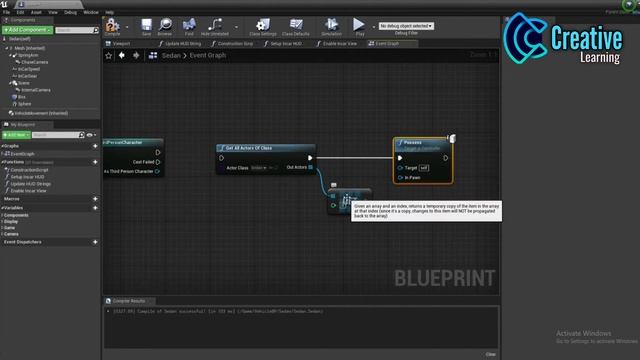Open the Window menu

coord(91,12)
